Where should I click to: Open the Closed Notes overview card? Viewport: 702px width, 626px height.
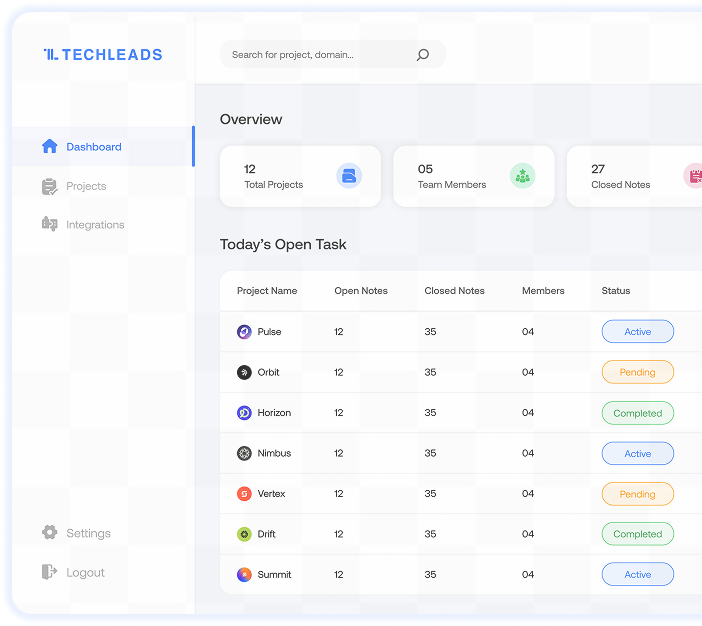[634, 176]
